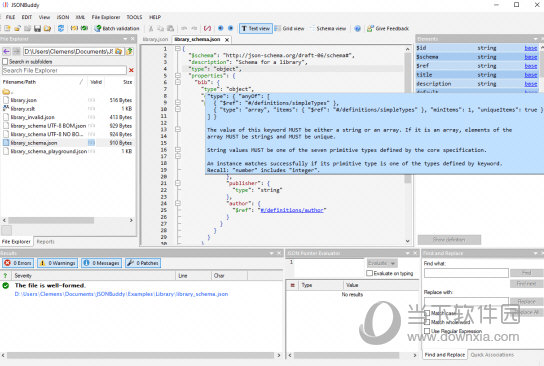The height and width of the screenshot is (366, 544).
Task: Click the Reload (blue arrows) toolbar icon
Action: pyautogui.click(x=61, y=28)
